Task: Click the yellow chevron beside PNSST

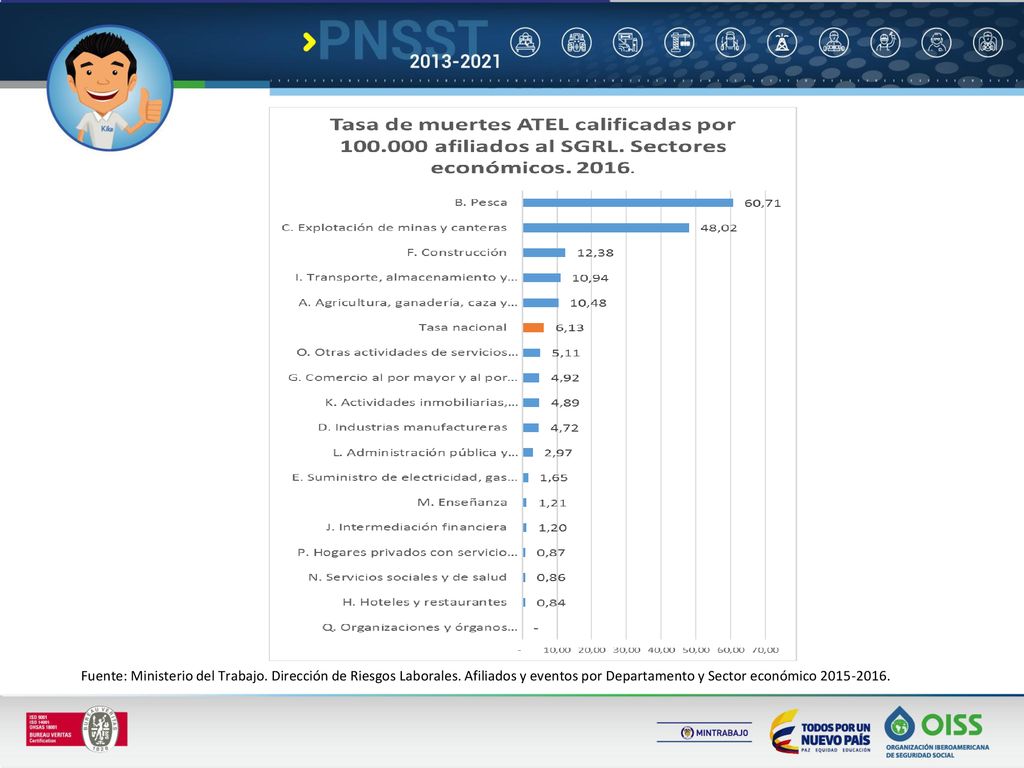Action: (x=310, y=42)
